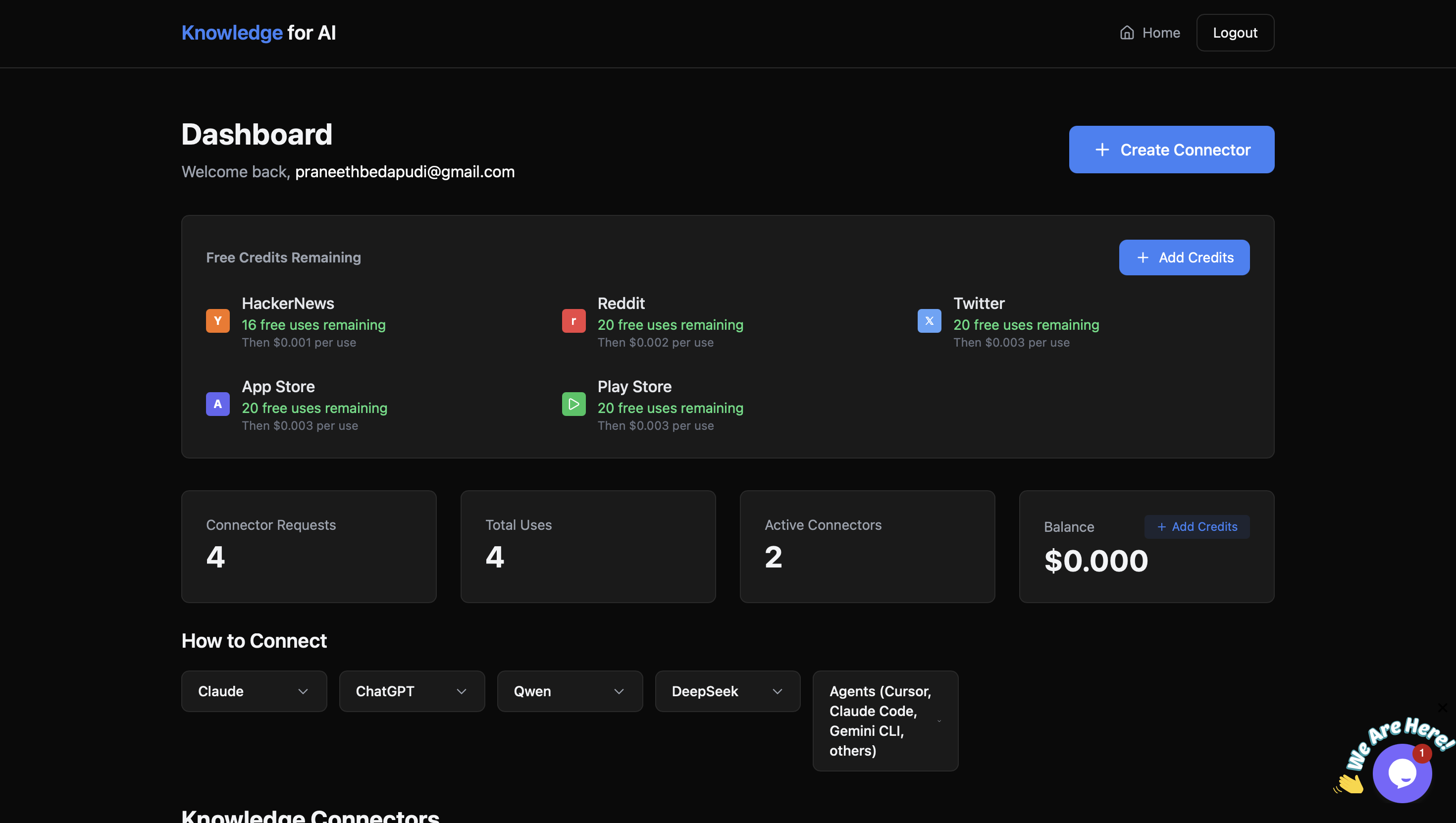Select the Reddit connector icon
The image size is (1456, 823).
tap(573, 320)
